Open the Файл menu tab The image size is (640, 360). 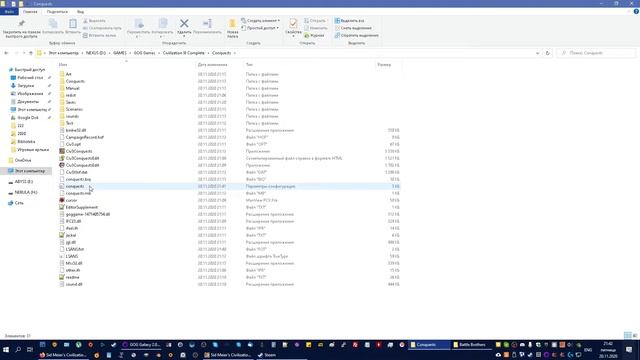pos(9,12)
